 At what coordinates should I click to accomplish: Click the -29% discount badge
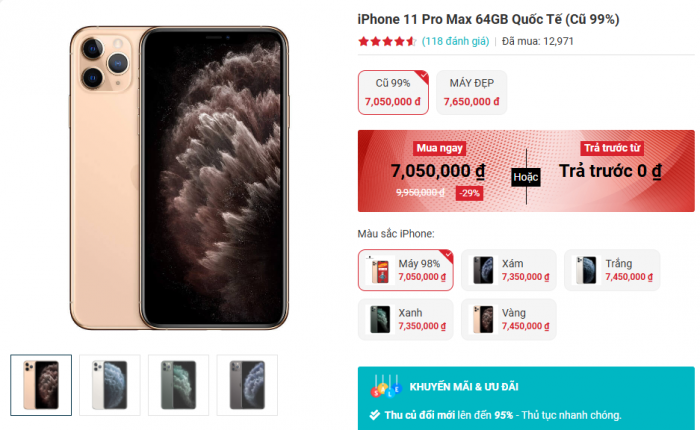(469, 193)
